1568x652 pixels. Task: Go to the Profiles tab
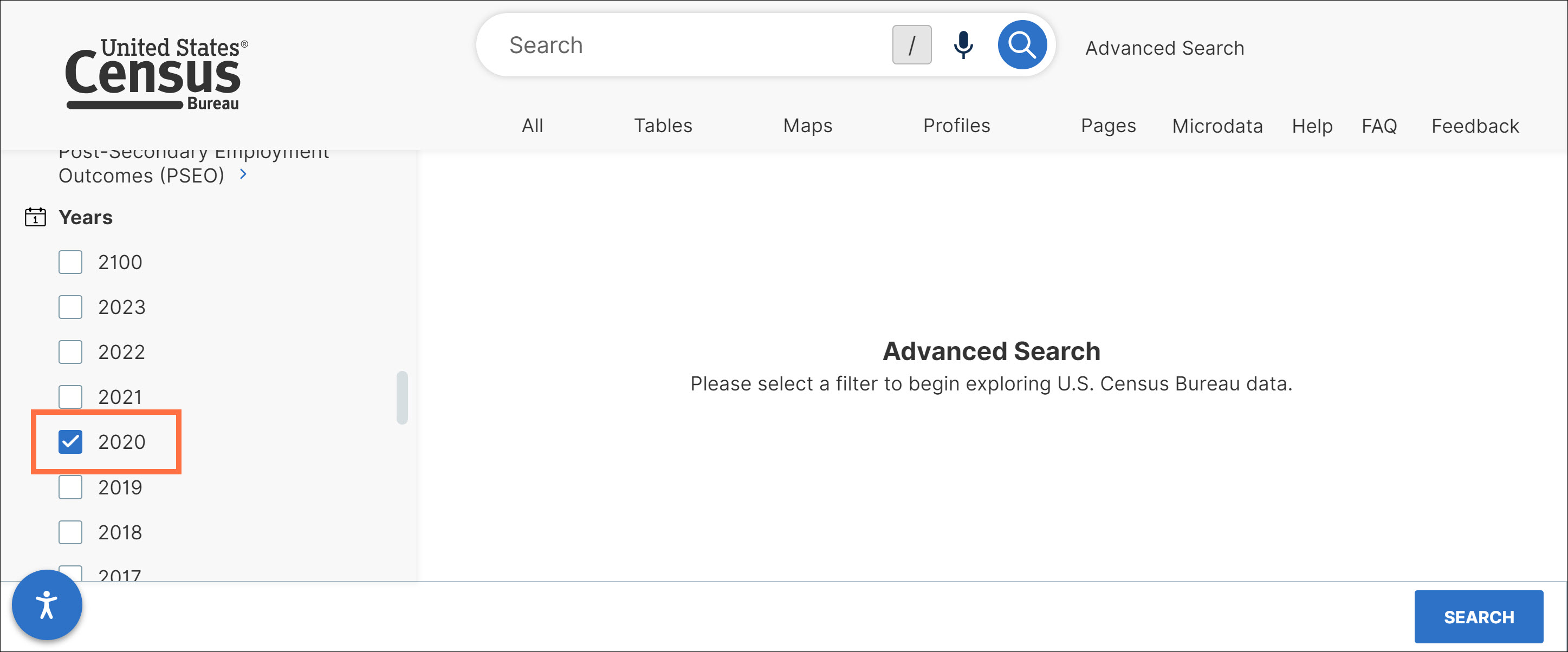[956, 125]
